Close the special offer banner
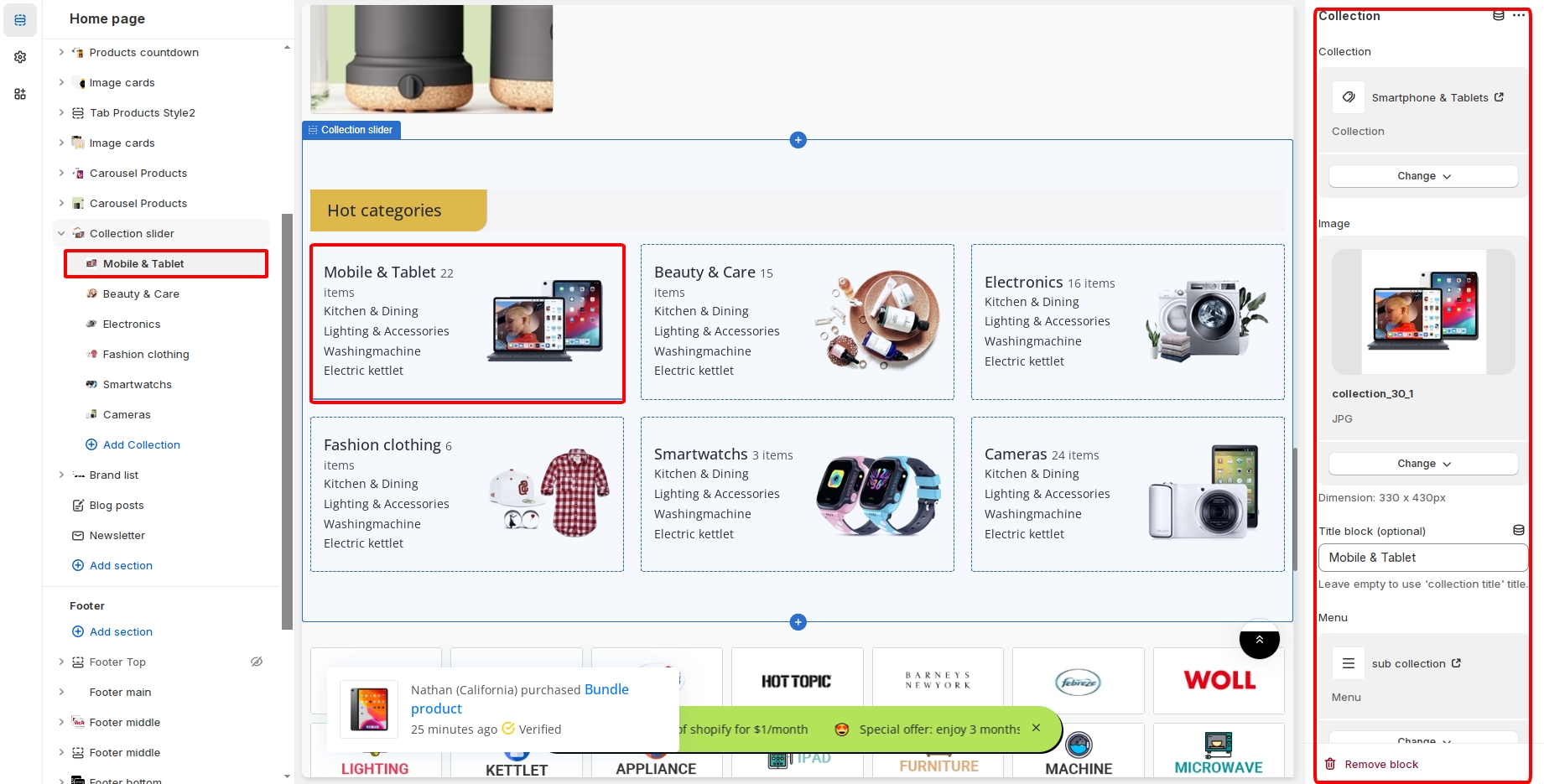The width and height of the screenshot is (1544, 784). point(1036,728)
